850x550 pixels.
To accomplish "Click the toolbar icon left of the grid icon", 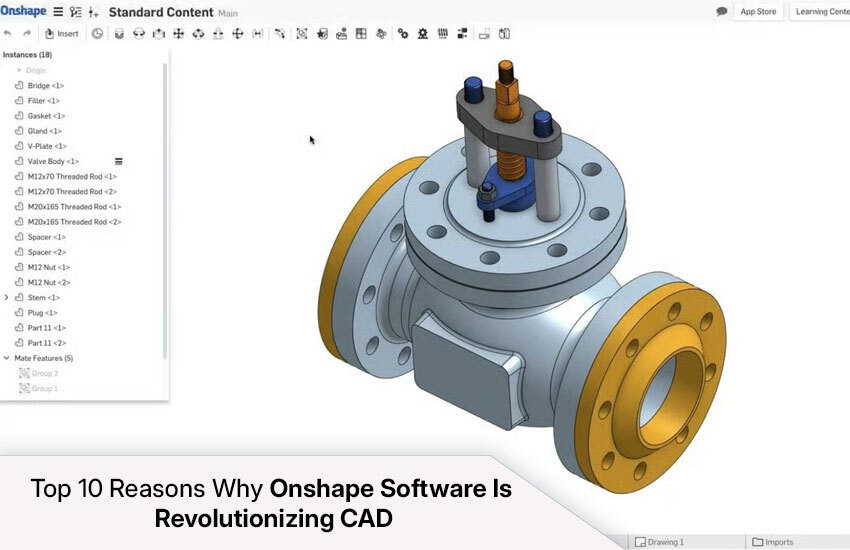I will 342,34.
